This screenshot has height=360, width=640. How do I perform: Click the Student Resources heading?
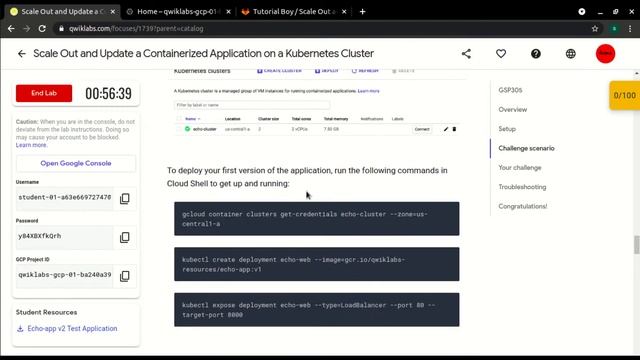click(47, 312)
